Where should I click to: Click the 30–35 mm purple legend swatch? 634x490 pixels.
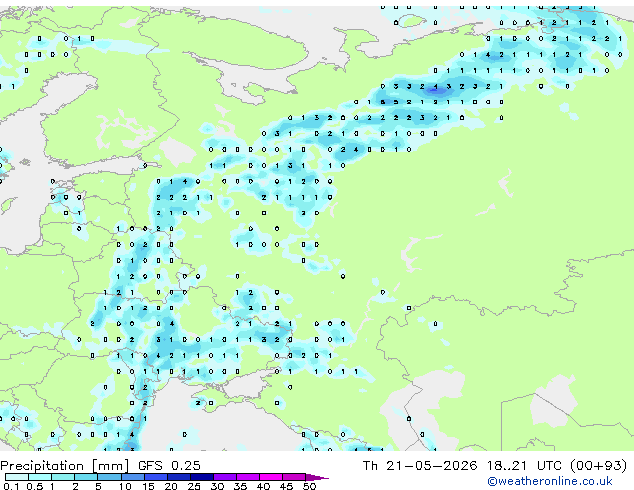[225, 477]
